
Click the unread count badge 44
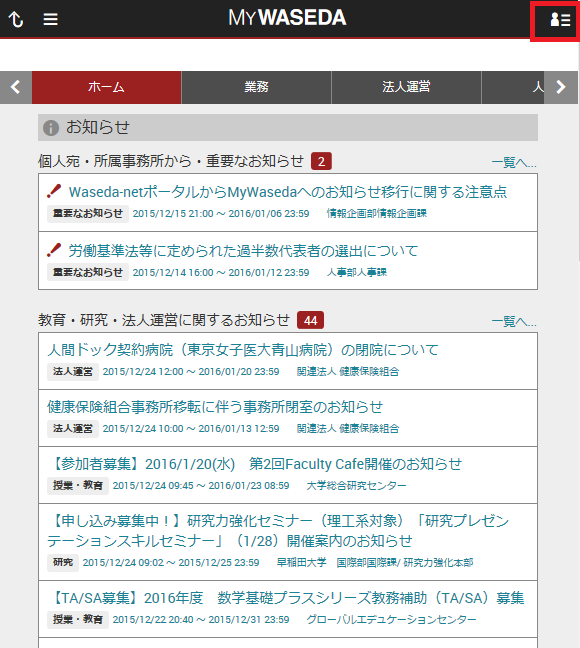coord(310,320)
